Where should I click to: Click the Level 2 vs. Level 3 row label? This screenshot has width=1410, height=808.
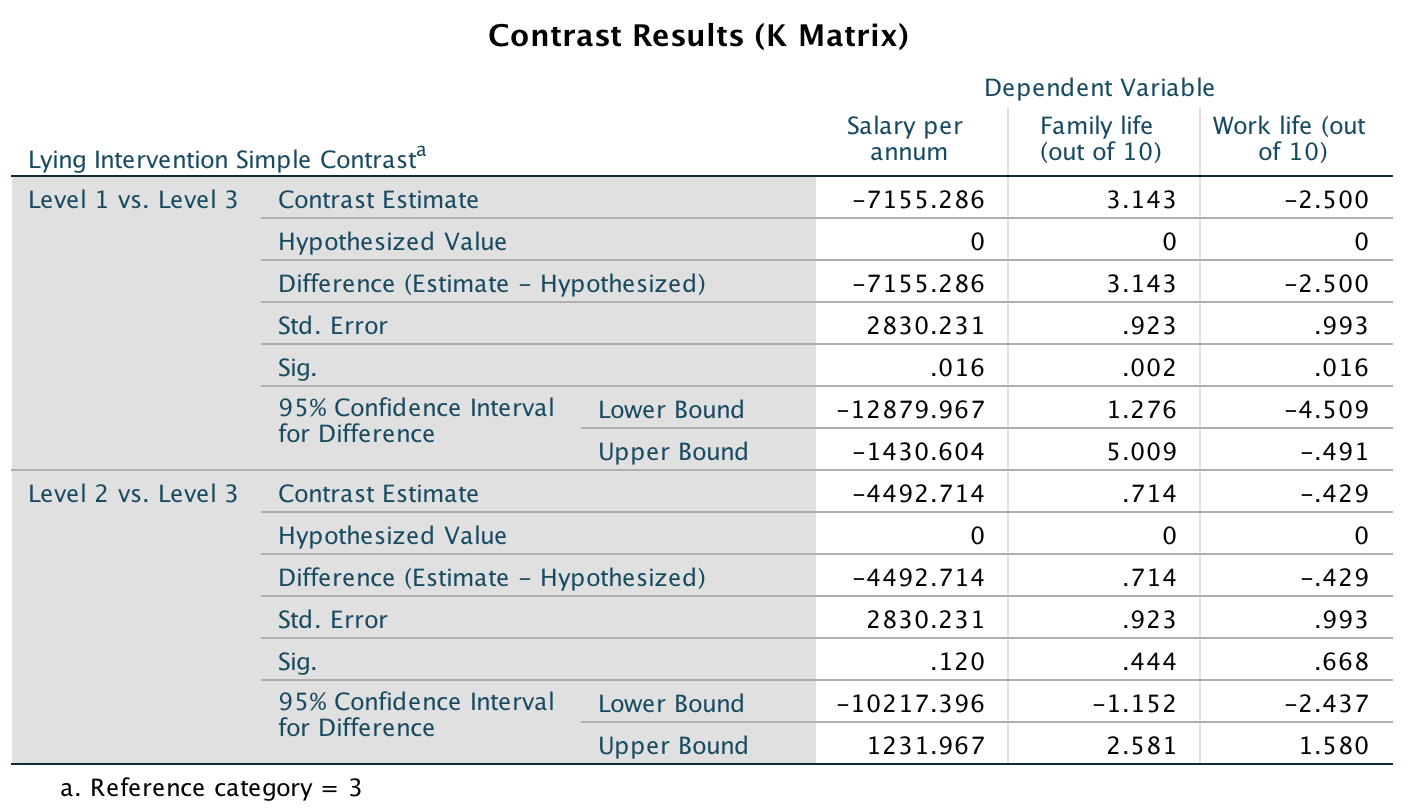coord(133,494)
